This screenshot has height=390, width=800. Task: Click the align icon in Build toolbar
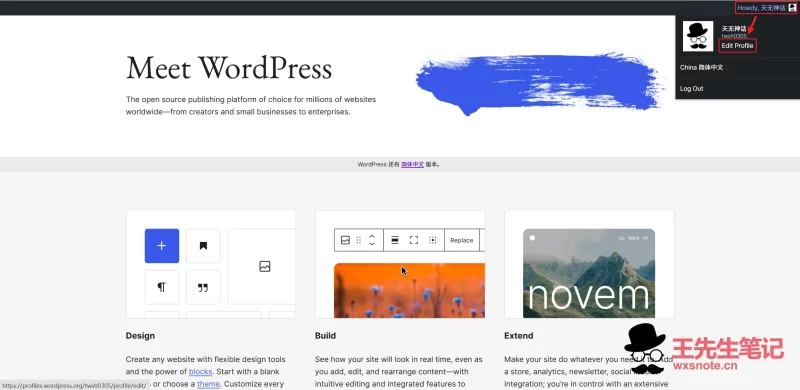395,240
